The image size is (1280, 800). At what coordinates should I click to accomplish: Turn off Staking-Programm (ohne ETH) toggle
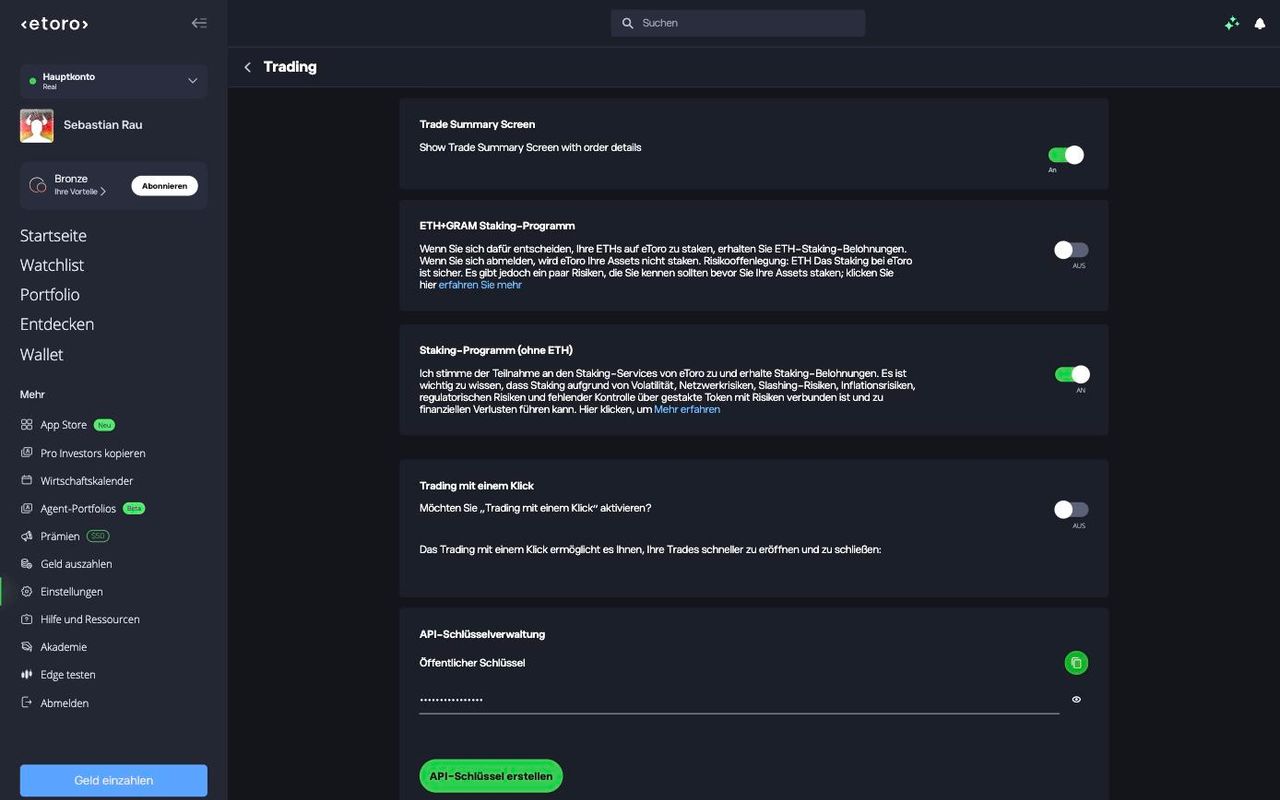pos(1072,375)
